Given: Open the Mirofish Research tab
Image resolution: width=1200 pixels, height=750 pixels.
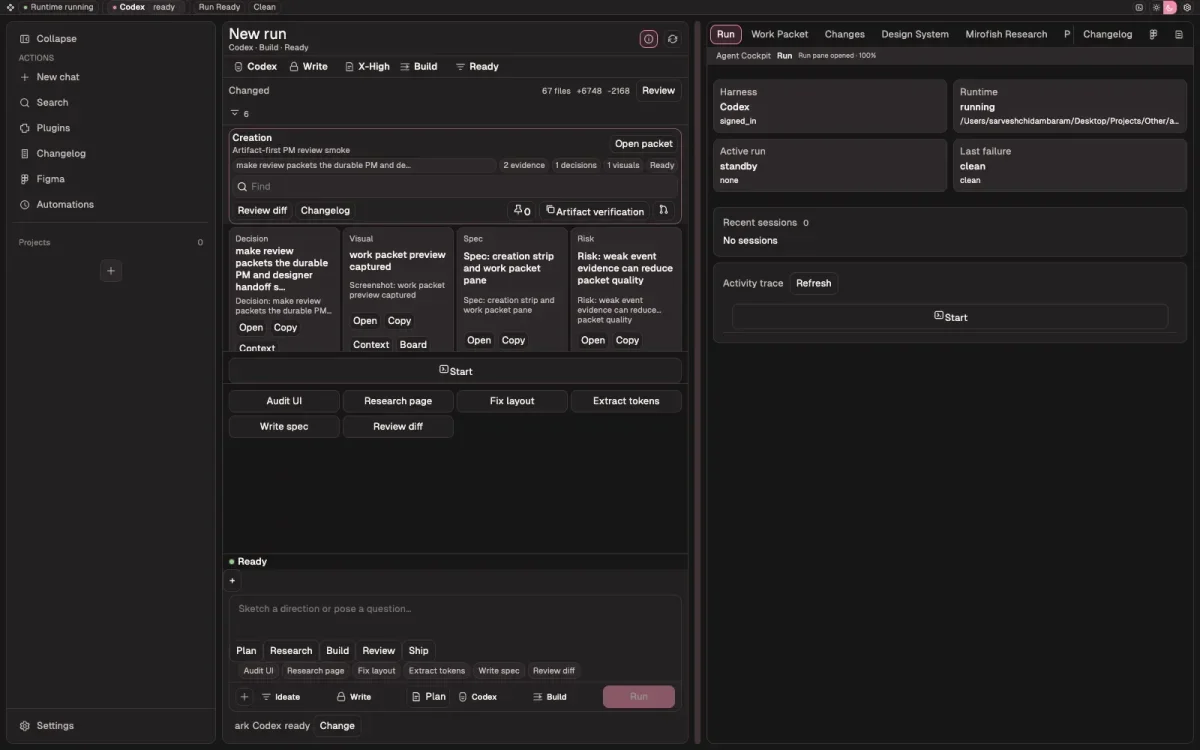Looking at the screenshot, I should pos(1006,34).
